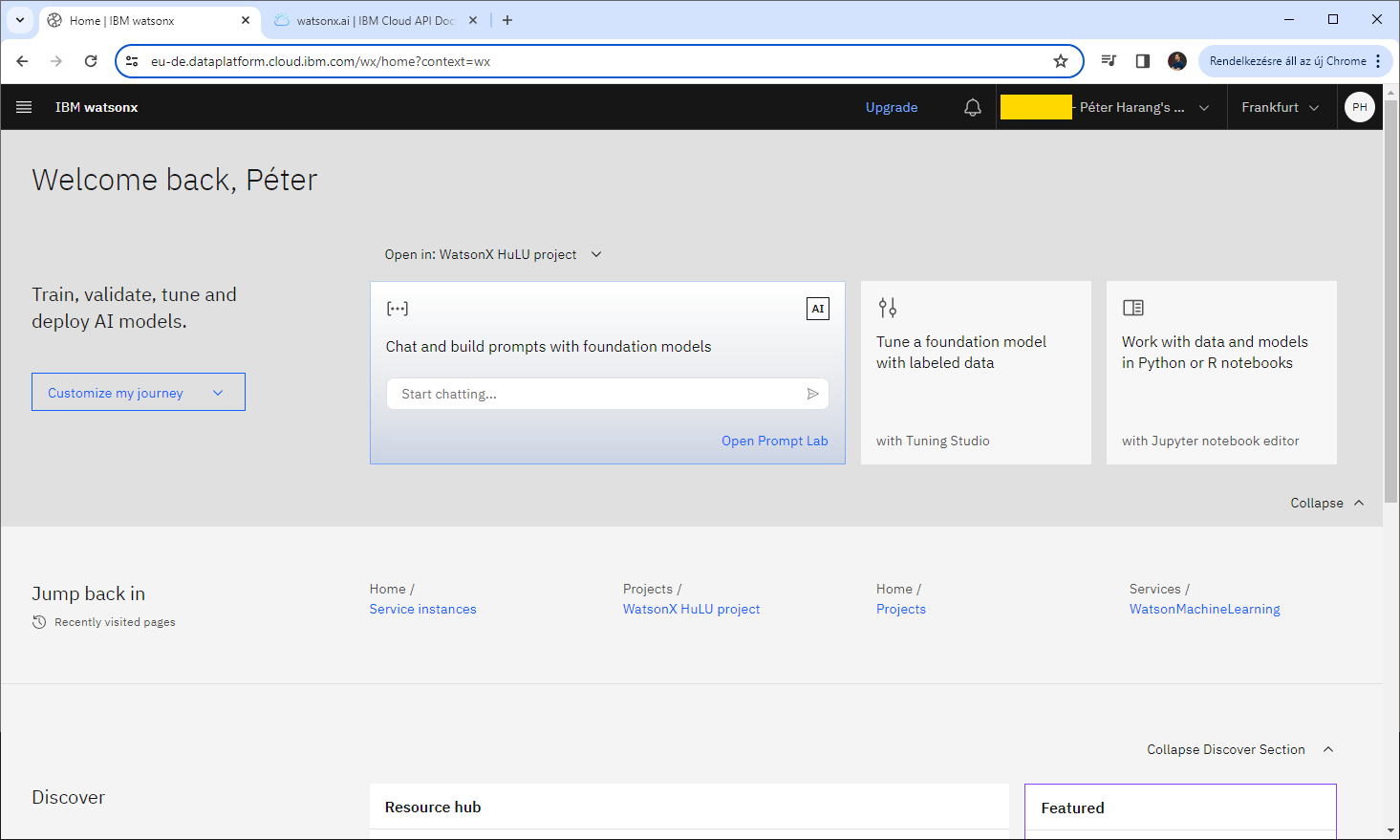Viewport: 1400px width, 840px height.
Task: Open the tab search dropdown arrow
Action: tap(20, 20)
